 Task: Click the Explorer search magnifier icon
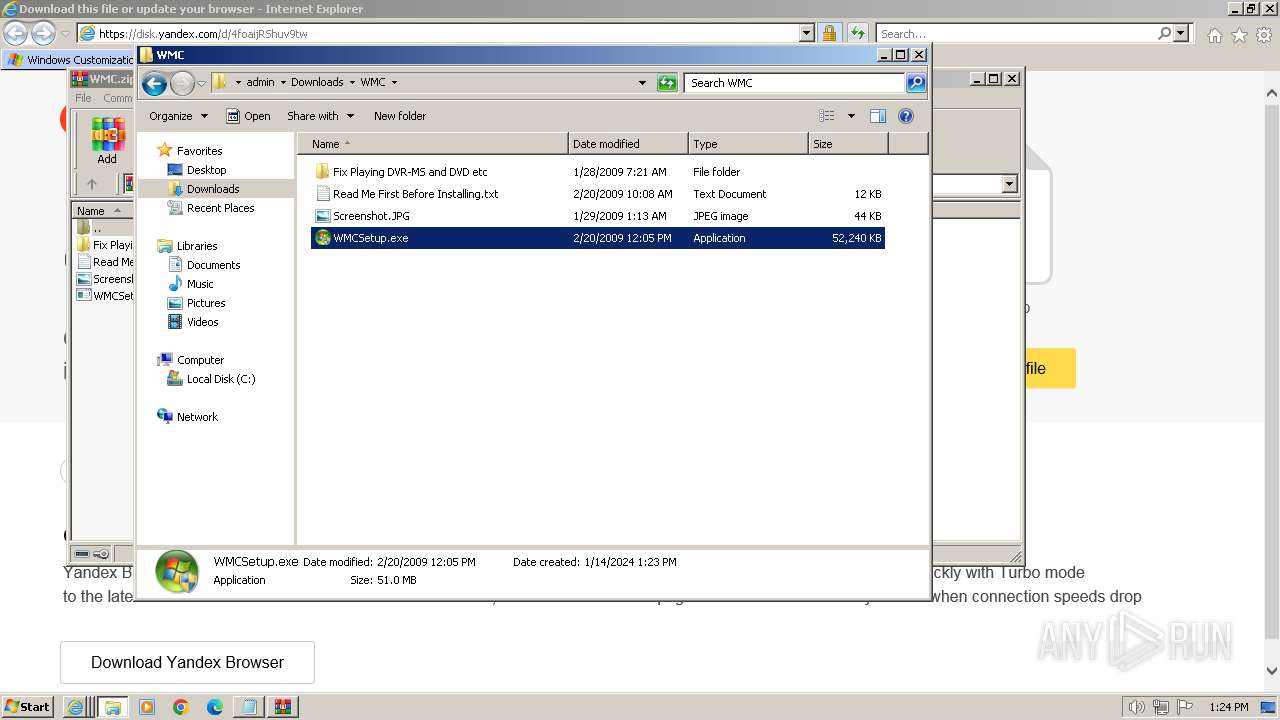click(916, 83)
